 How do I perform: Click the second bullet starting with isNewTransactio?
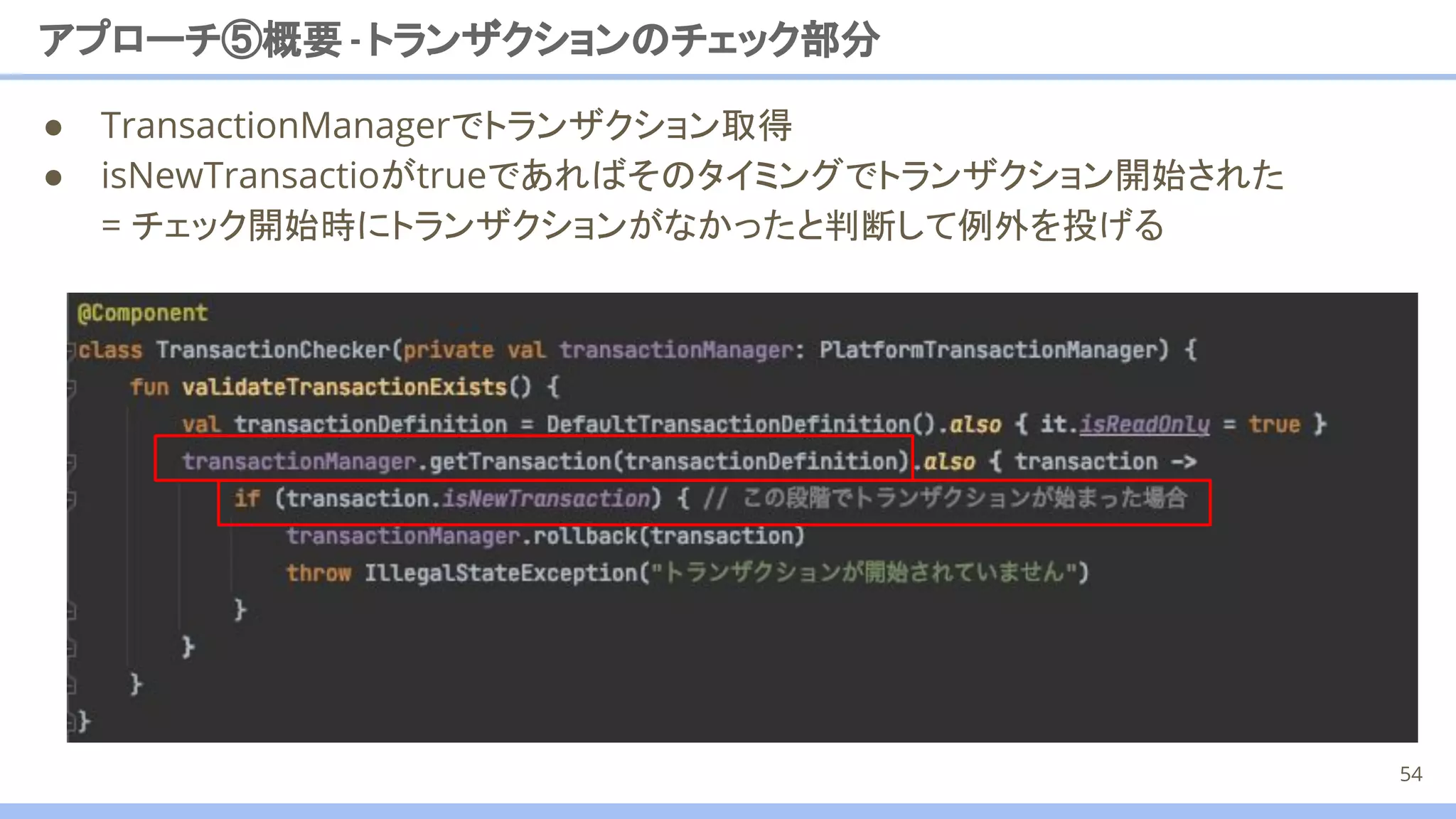tap(692, 176)
